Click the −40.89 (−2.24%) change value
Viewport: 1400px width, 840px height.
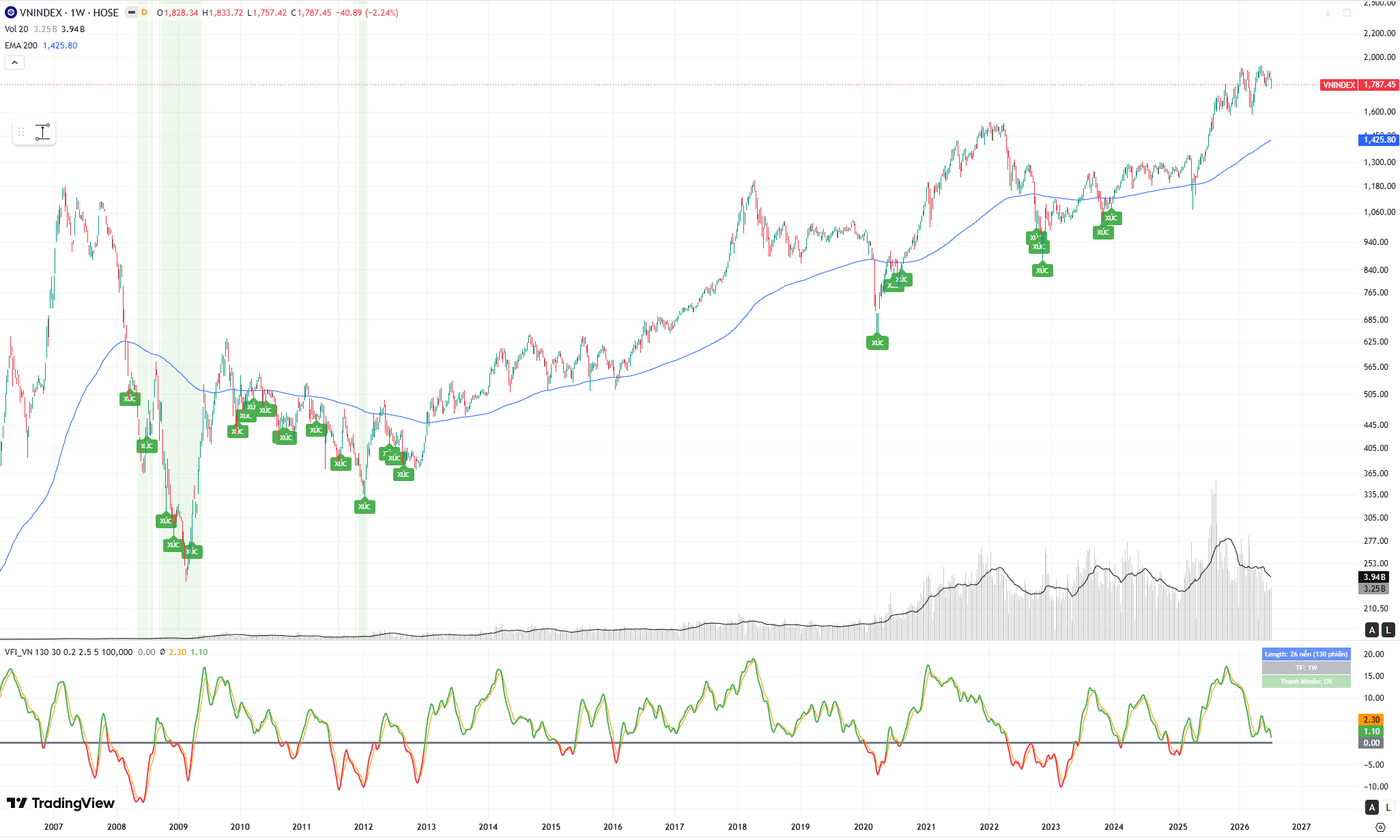tap(367, 13)
